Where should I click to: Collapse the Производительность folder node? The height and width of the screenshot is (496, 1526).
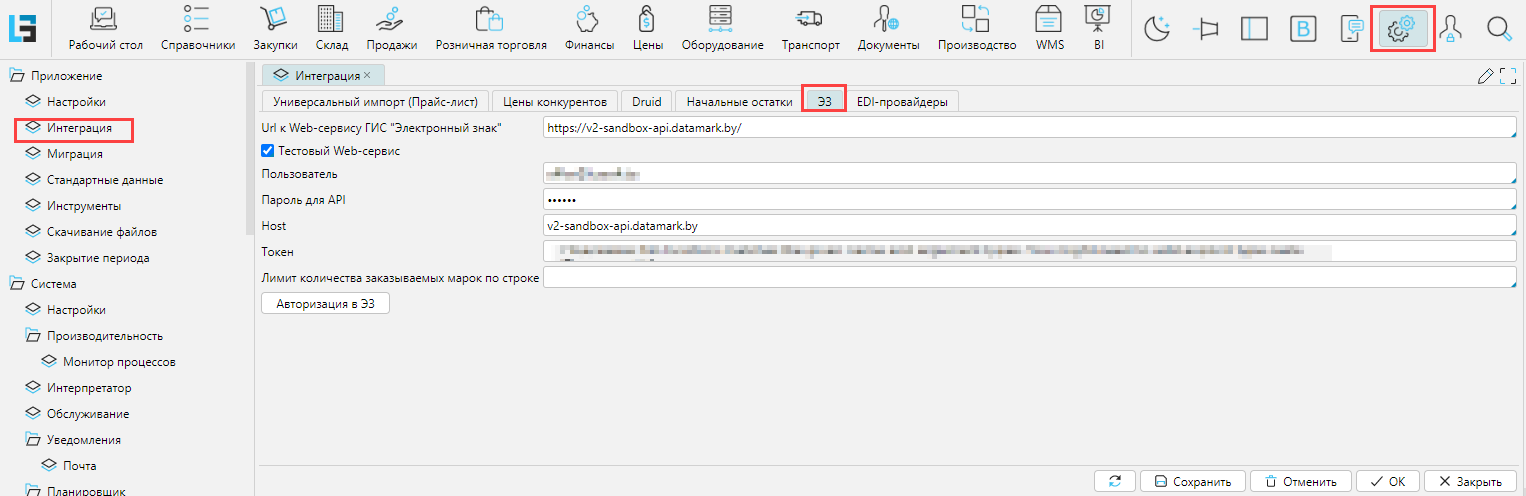click(x=33, y=336)
